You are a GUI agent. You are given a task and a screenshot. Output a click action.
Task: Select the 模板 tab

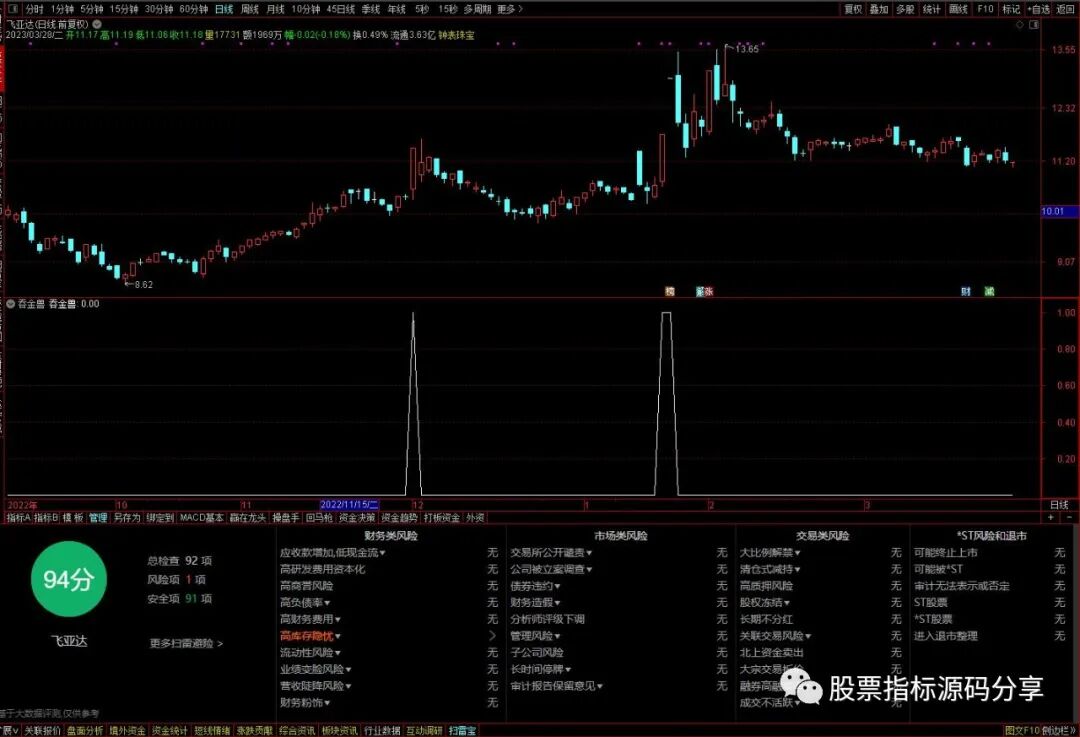[x=73, y=517]
